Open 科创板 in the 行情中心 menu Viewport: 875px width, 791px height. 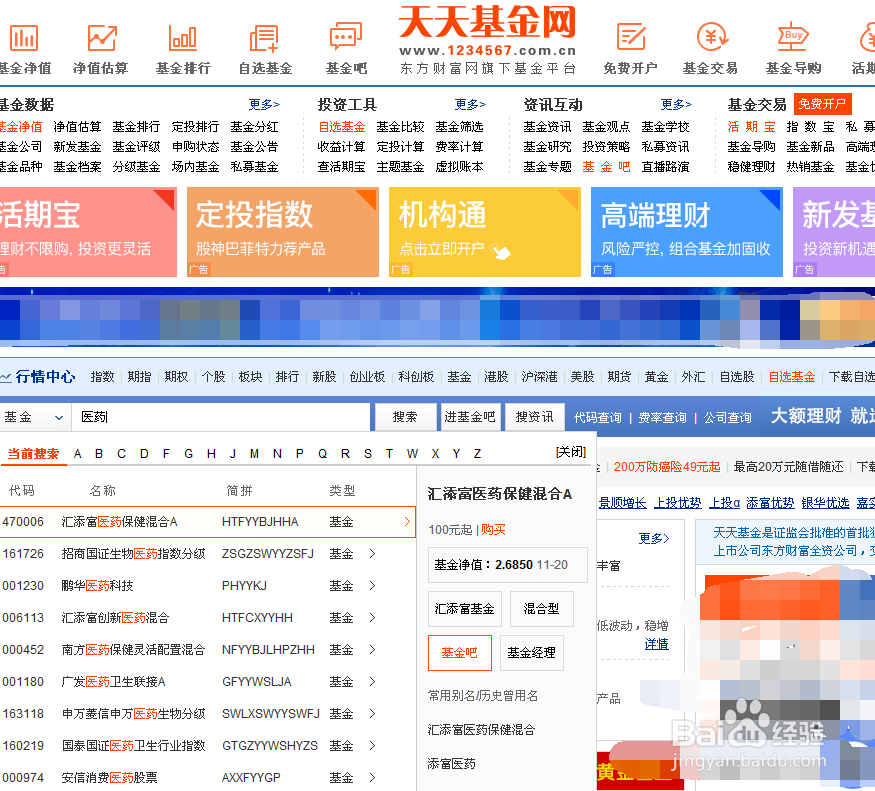[416, 377]
